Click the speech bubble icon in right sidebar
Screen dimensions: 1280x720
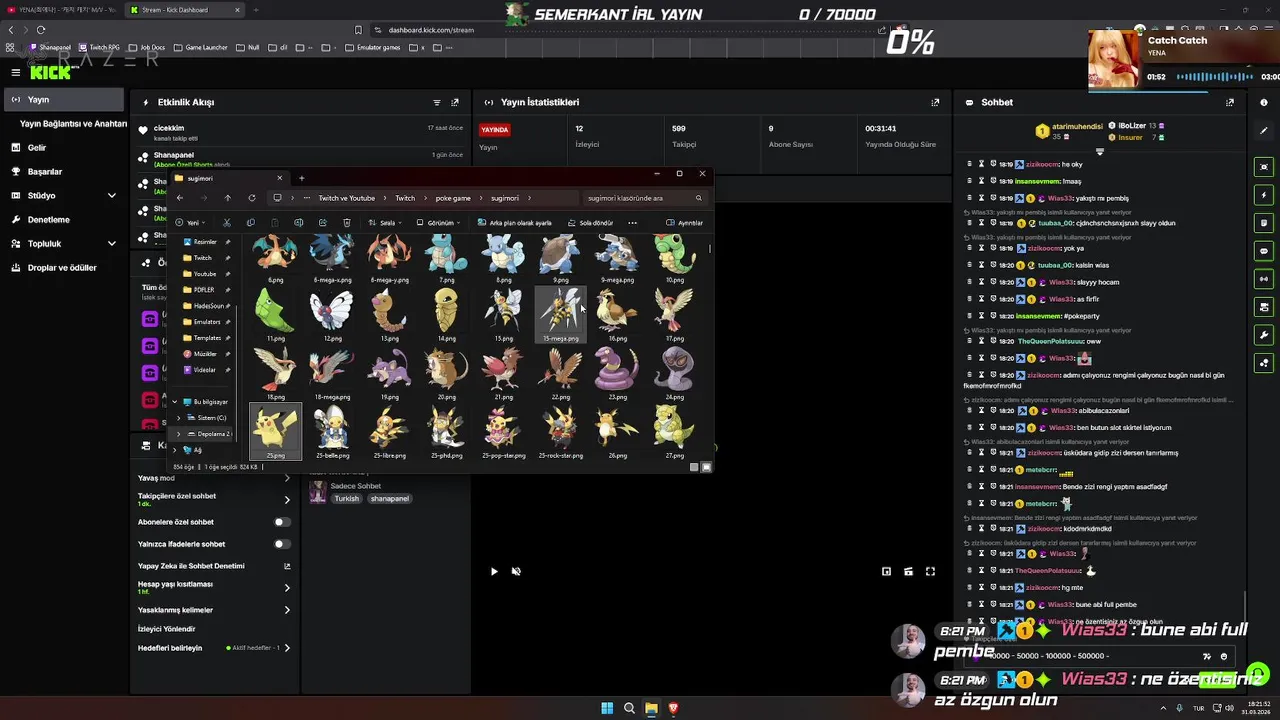(x=1264, y=251)
